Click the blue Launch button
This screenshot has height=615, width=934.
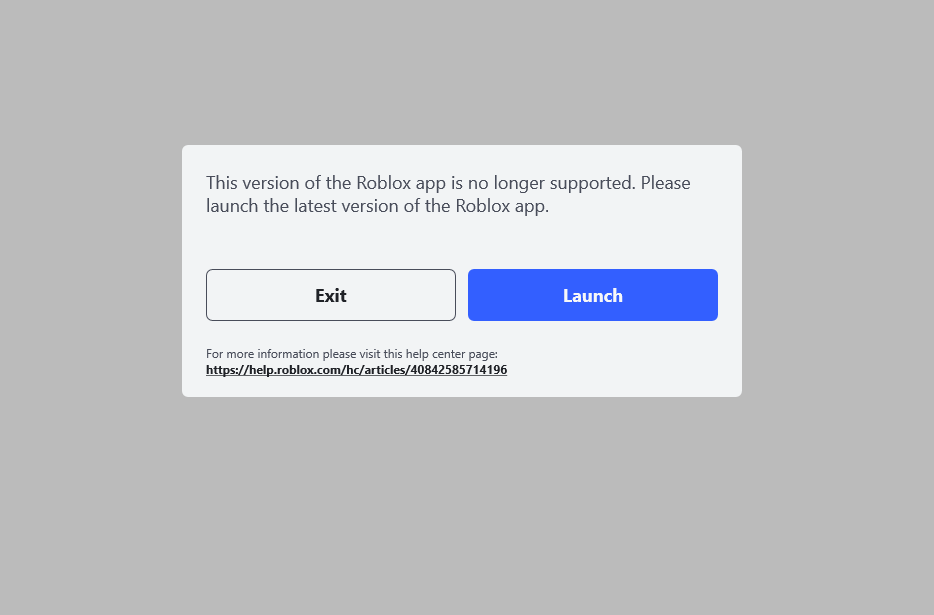[x=593, y=295]
